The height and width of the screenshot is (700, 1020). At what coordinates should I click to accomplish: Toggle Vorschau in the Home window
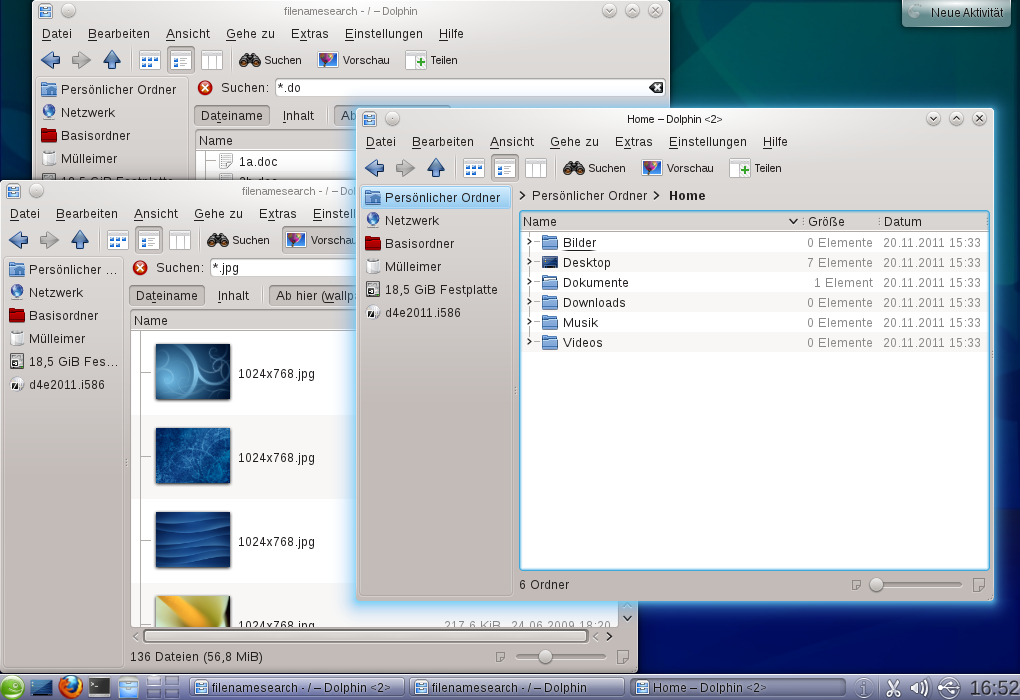point(677,168)
